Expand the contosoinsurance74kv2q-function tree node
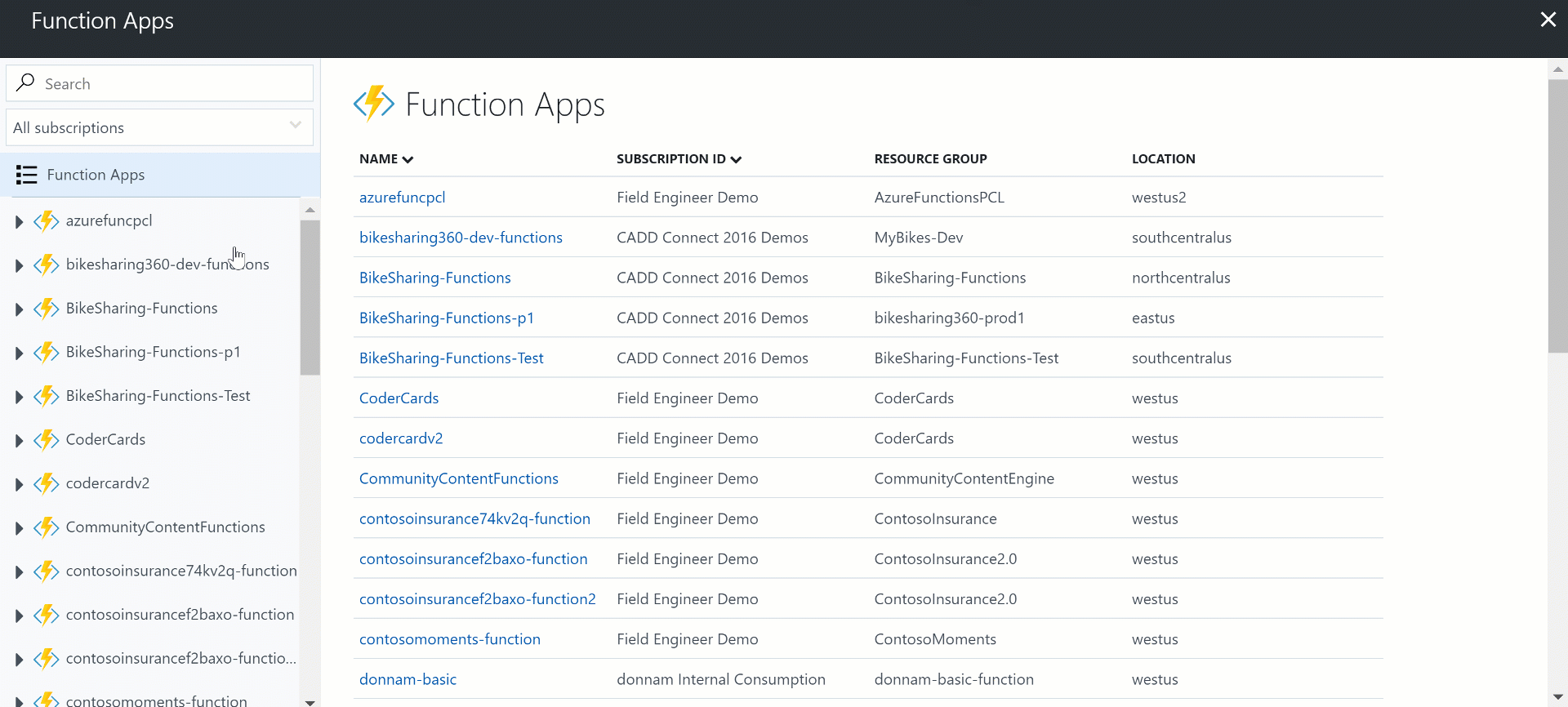Viewport: 1568px width, 707px height. pos(19,571)
